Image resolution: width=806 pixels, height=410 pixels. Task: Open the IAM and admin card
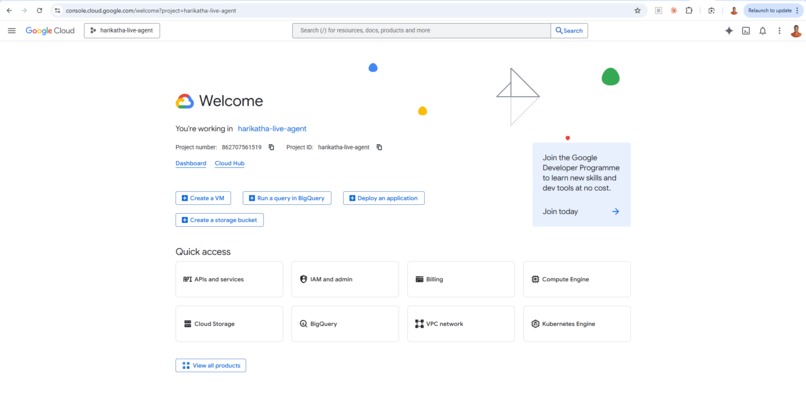click(x=345, y=279)
